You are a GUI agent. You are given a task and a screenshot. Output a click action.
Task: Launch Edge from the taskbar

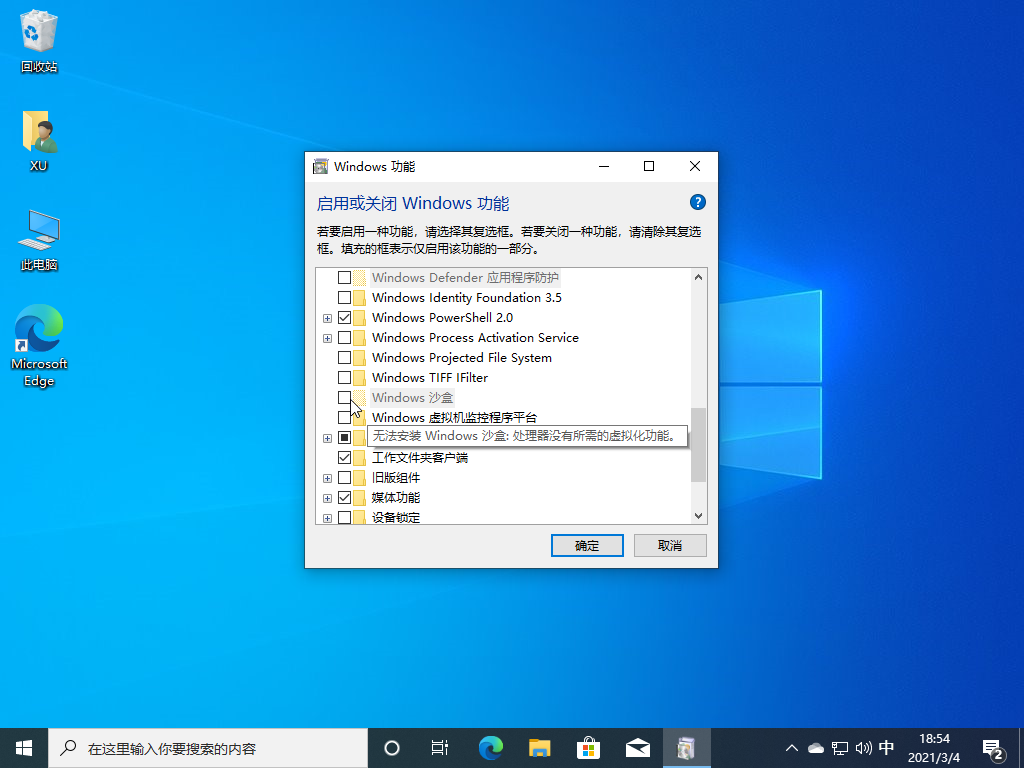click(490, 748)
